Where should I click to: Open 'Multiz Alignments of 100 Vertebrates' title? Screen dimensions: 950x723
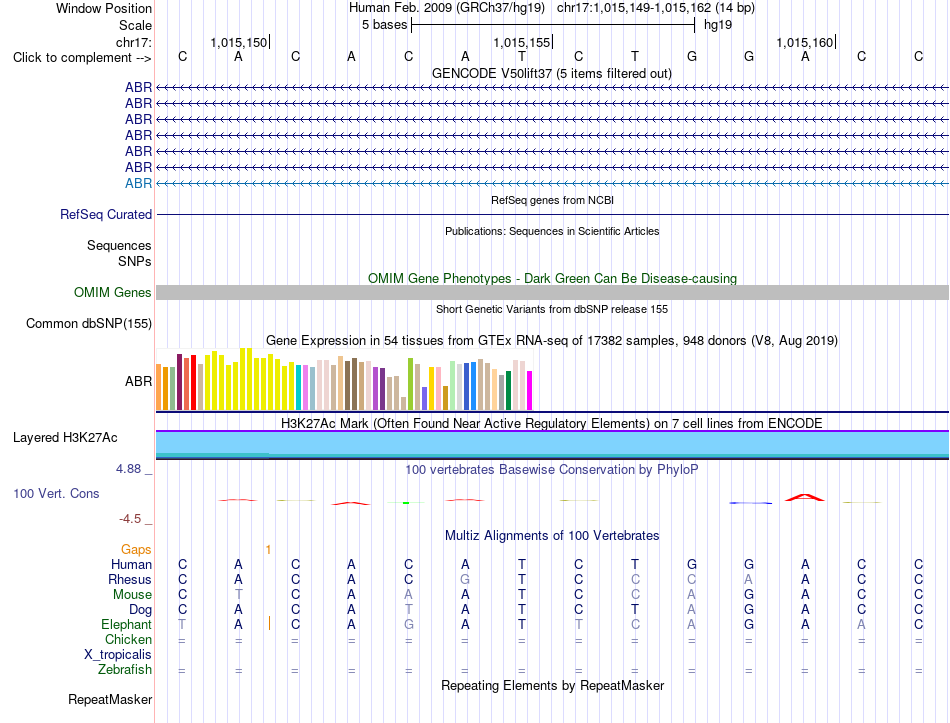552,536
